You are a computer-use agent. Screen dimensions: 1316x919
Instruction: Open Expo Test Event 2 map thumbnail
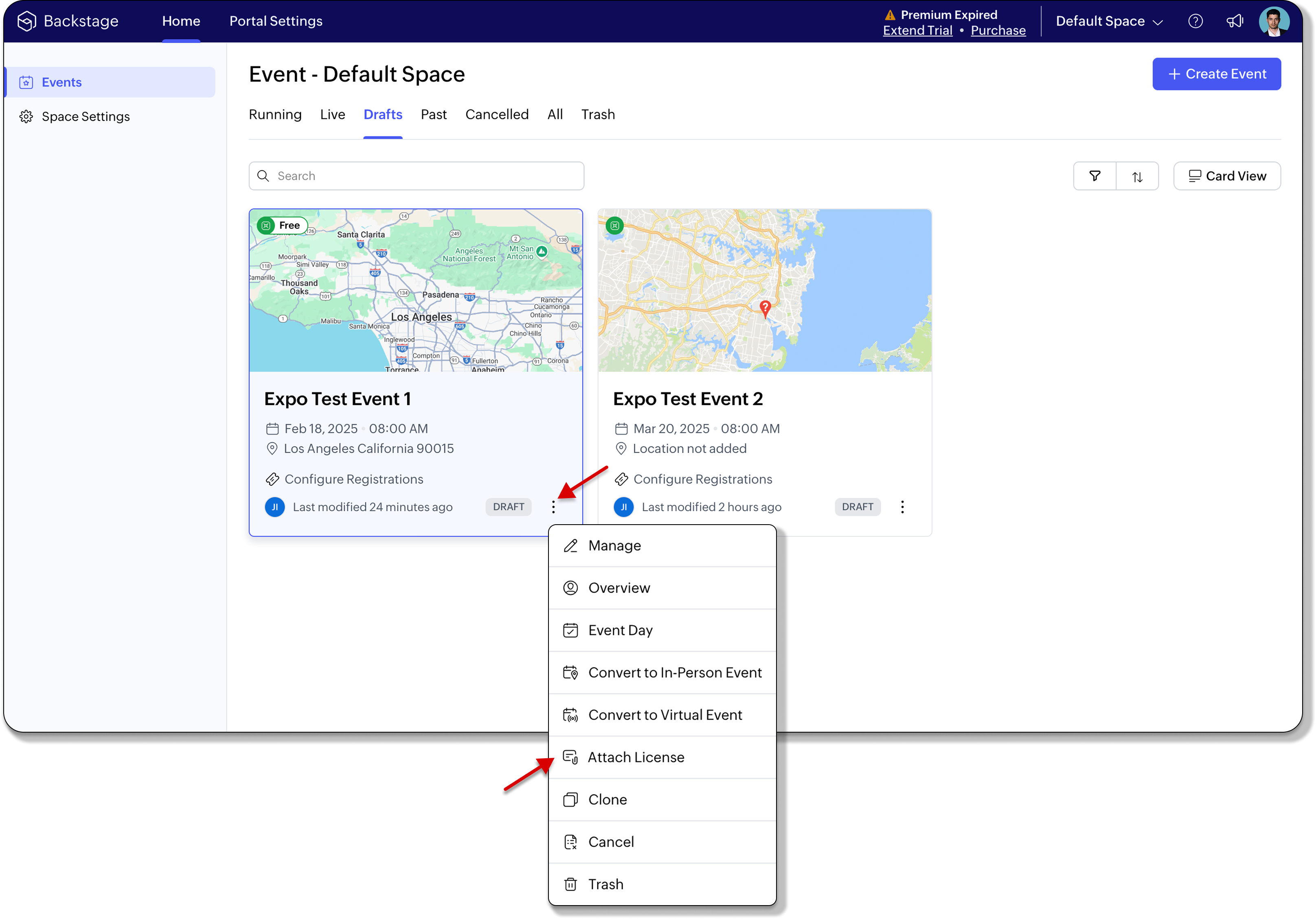coord(764,290)
